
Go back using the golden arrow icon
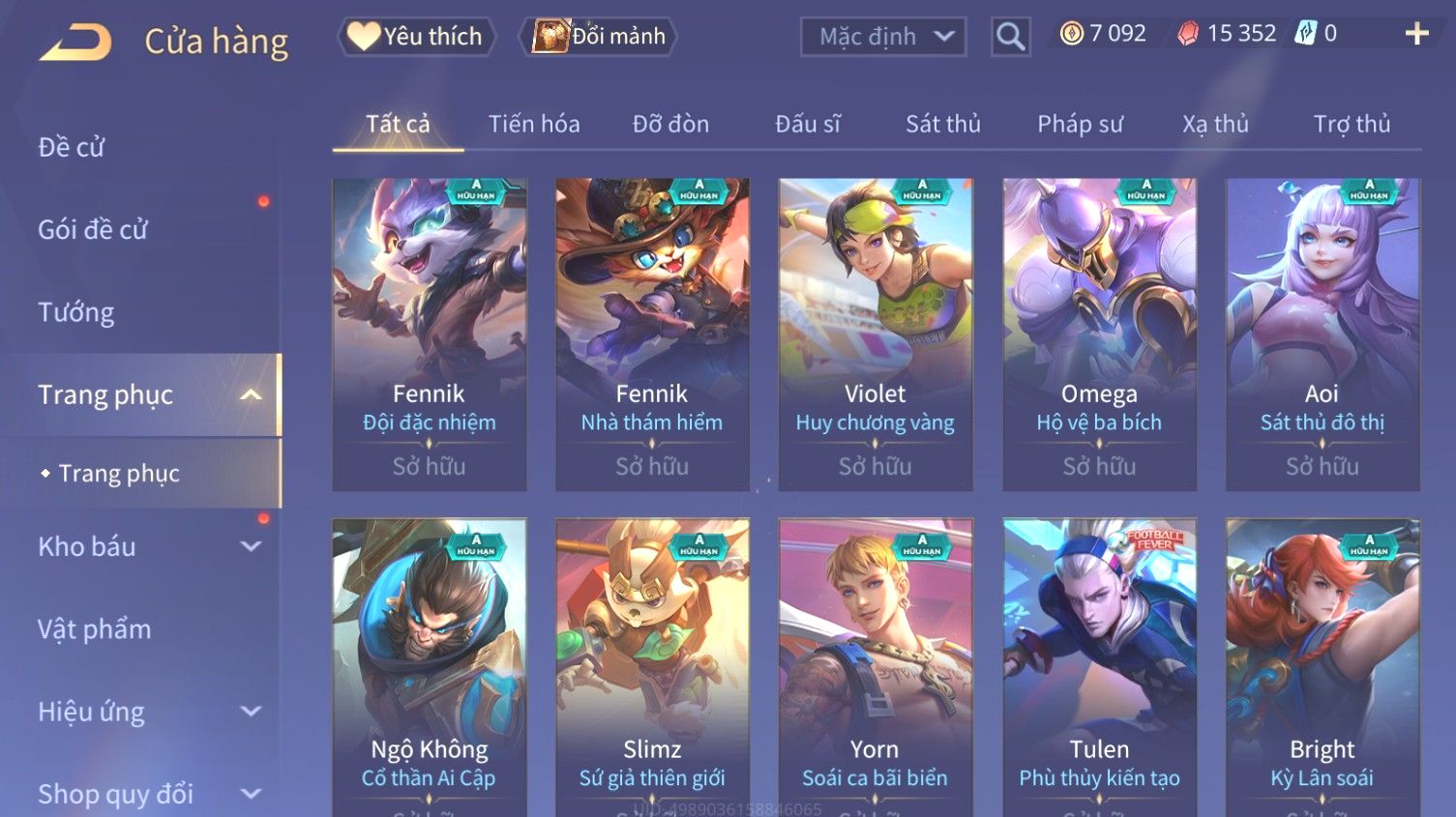75,42
